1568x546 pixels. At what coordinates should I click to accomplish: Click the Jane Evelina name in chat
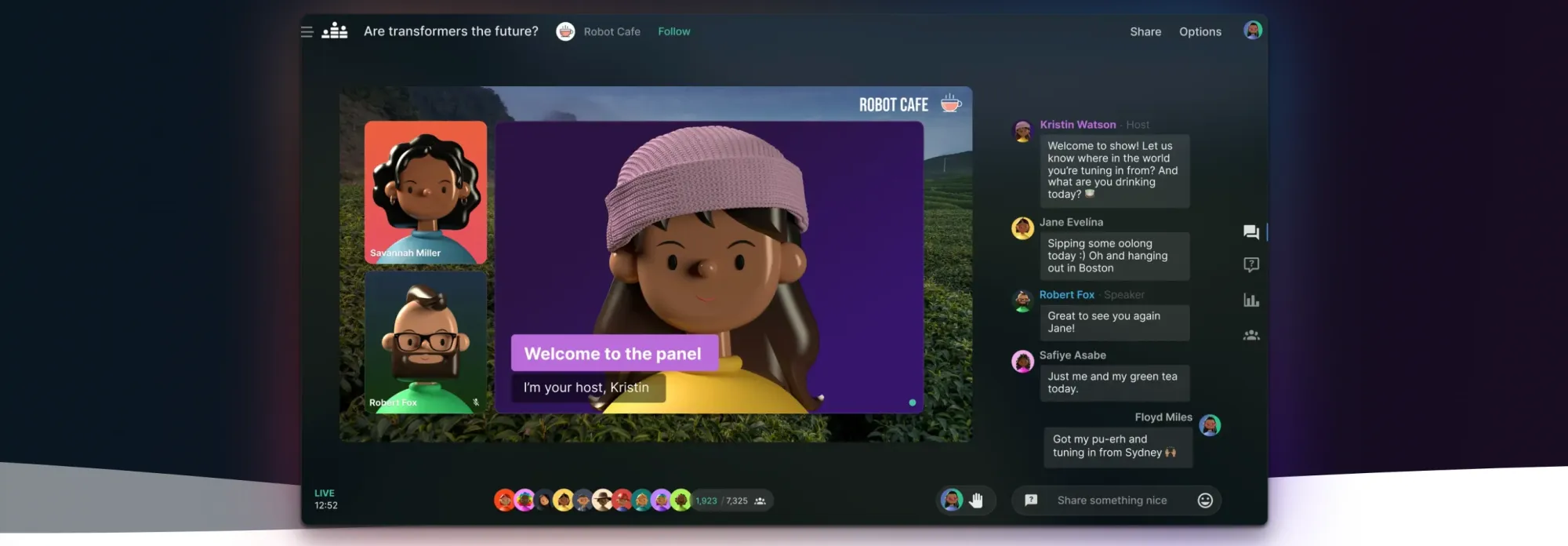(x=1071, y=222)
